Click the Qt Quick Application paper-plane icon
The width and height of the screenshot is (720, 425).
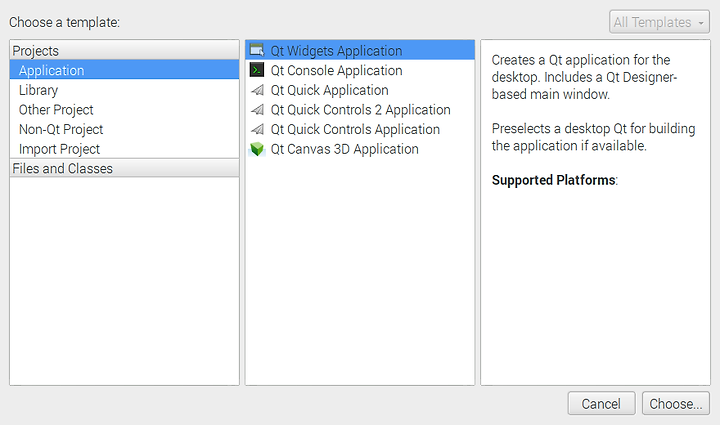click(257, 90)
